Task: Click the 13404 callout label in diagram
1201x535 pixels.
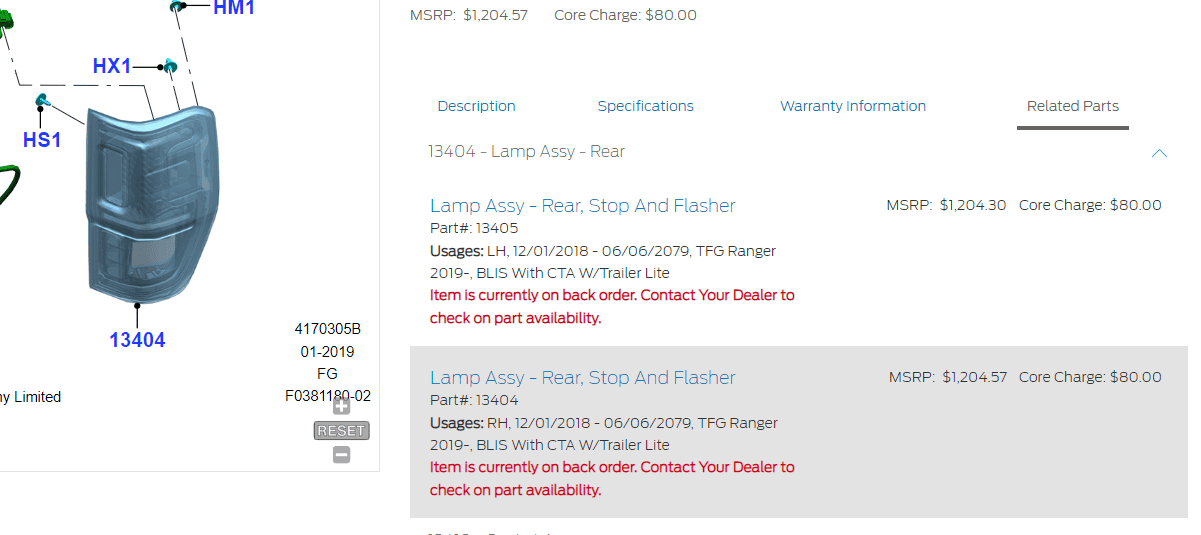Action: tap(137, 340)
